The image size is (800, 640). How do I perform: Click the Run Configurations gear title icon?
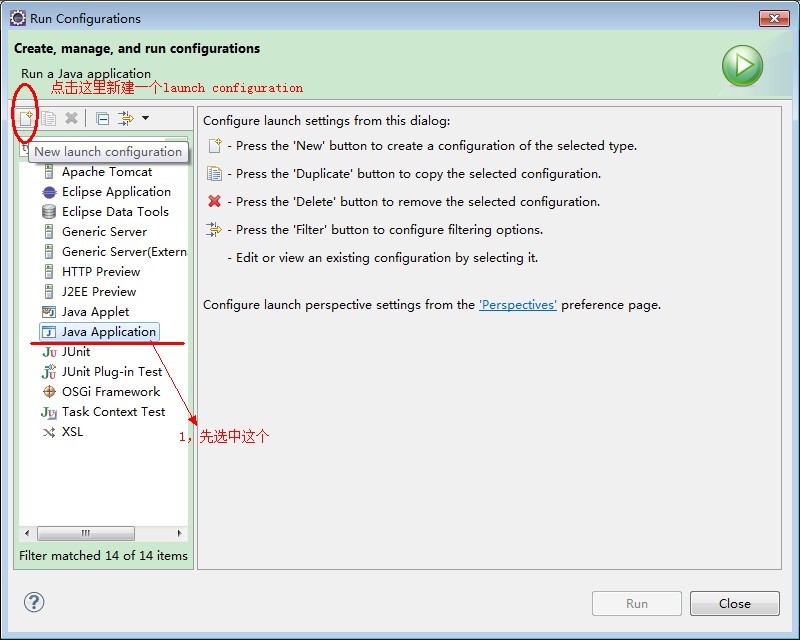17,18
